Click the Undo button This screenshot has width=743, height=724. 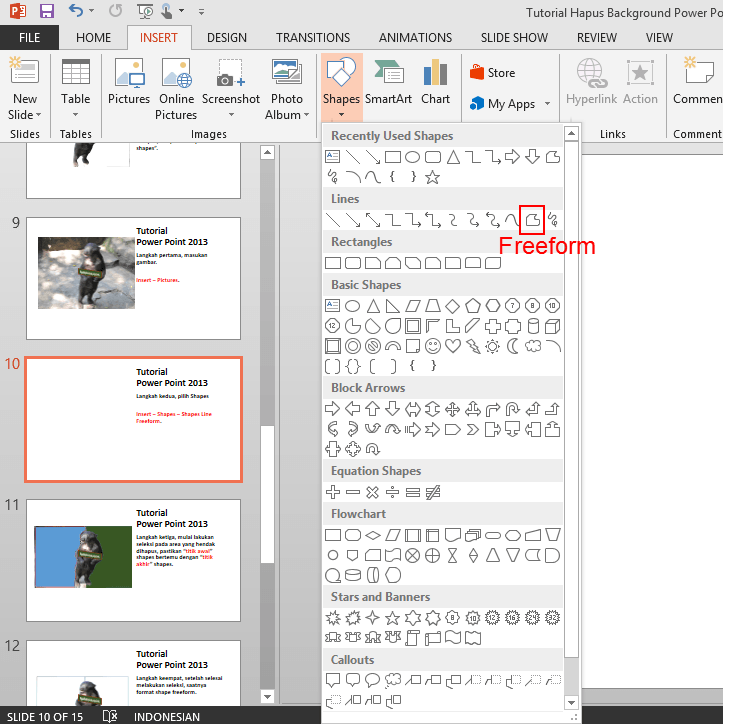pyautogui.click(x=75, y=10)
